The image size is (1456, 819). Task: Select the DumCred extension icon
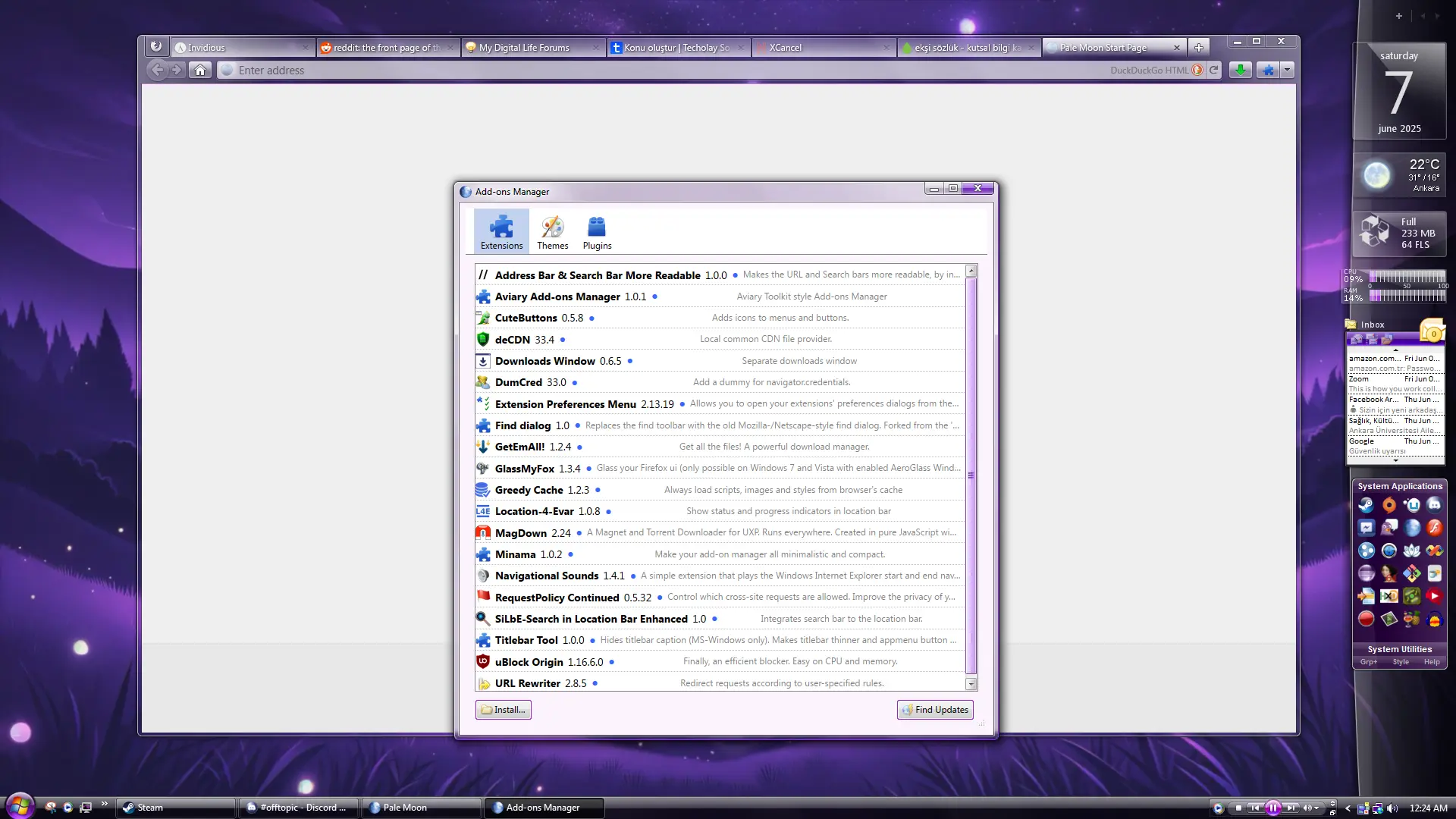click(483, 382)
